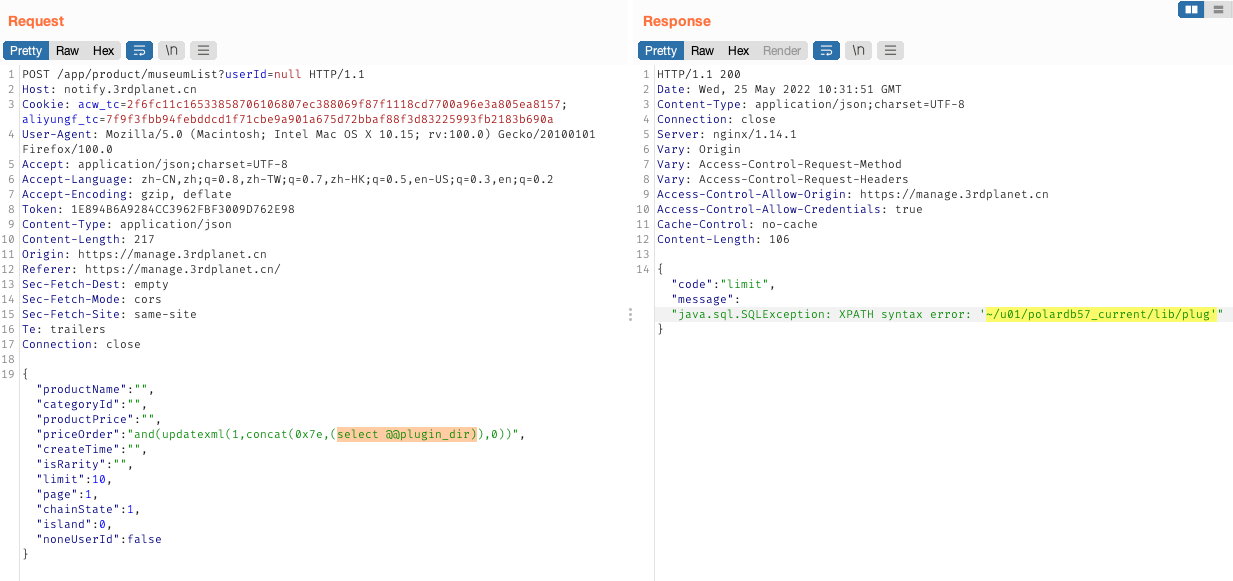Click the Date: Wed, 25 May 2022 header
Viewport: 1233px width, 581px height.
click(779, 90)
